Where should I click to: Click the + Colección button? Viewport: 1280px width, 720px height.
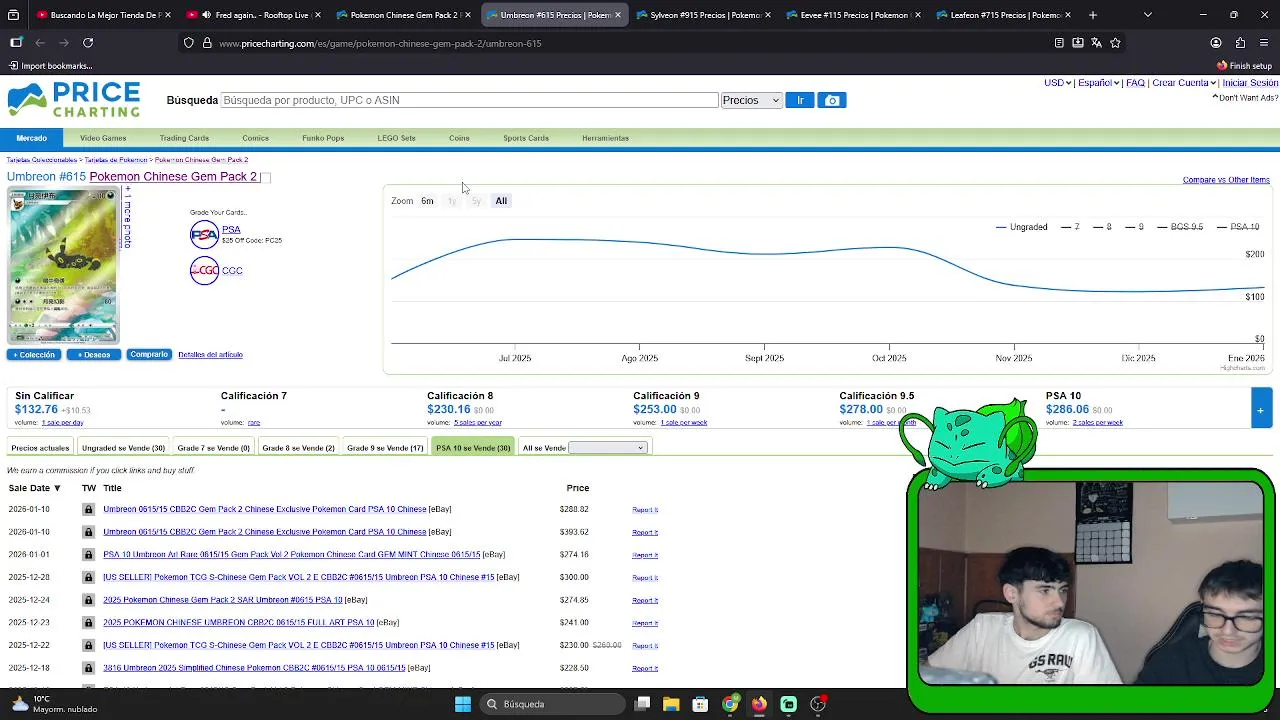34,355
